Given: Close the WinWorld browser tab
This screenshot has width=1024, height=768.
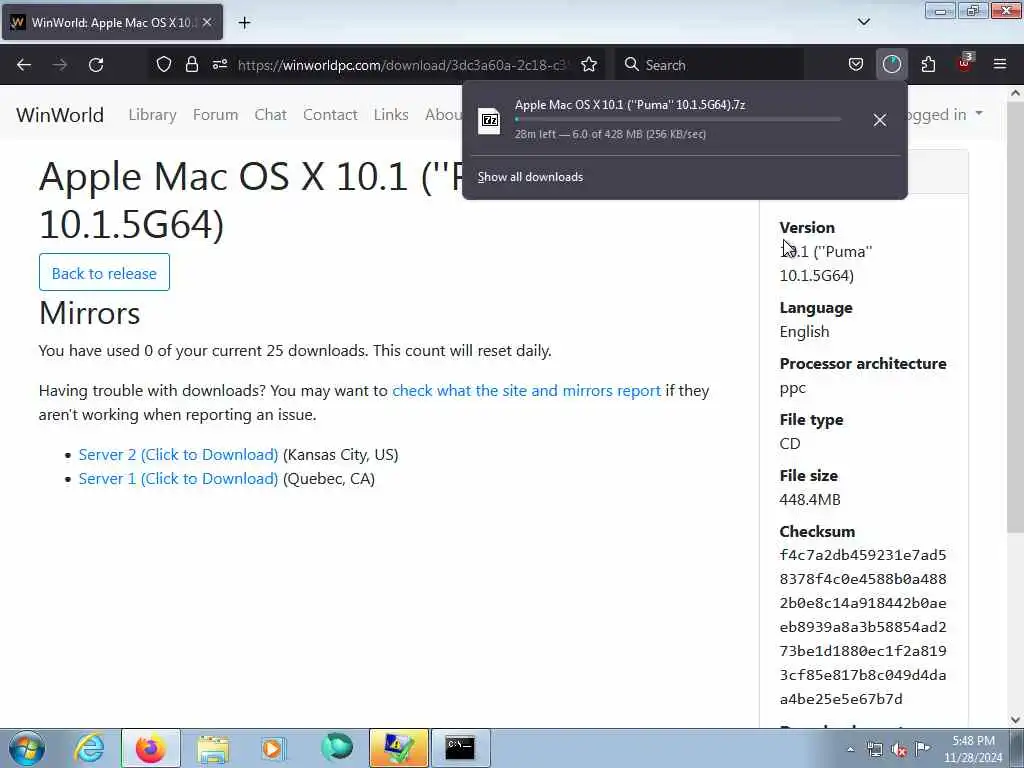Looking at the screenshot, I should click(x=207, y=22).
